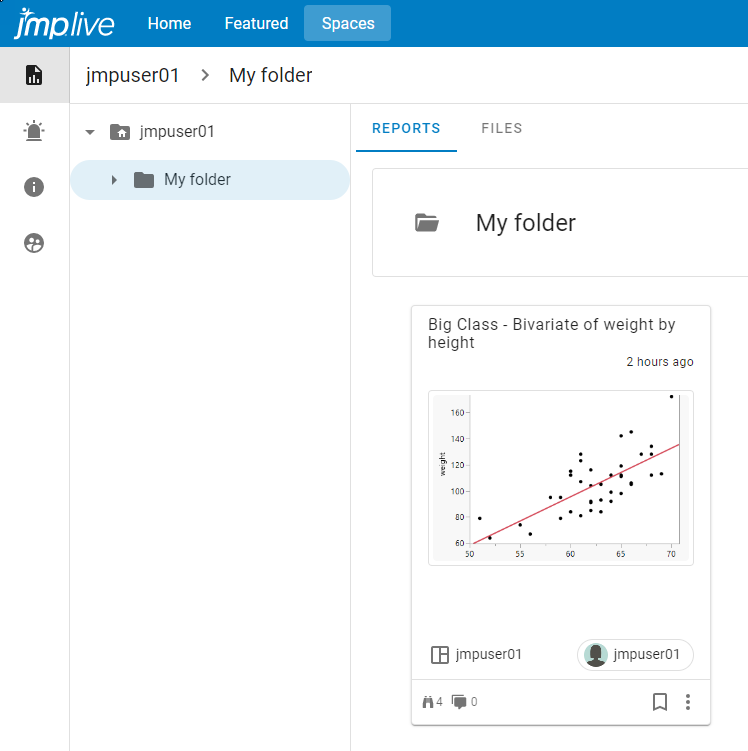The image size is (748, 751).
Task: Collapse the jmpuser01 tree node
Action: (90, 132)
